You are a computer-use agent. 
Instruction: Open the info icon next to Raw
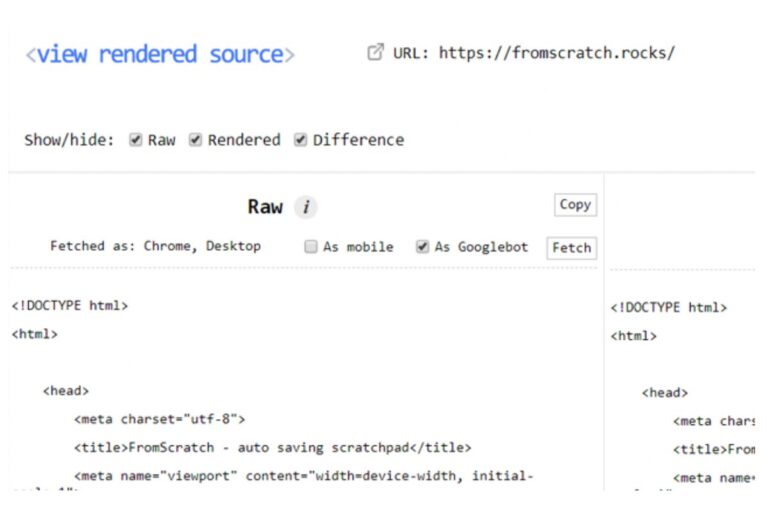coord(306,207)
